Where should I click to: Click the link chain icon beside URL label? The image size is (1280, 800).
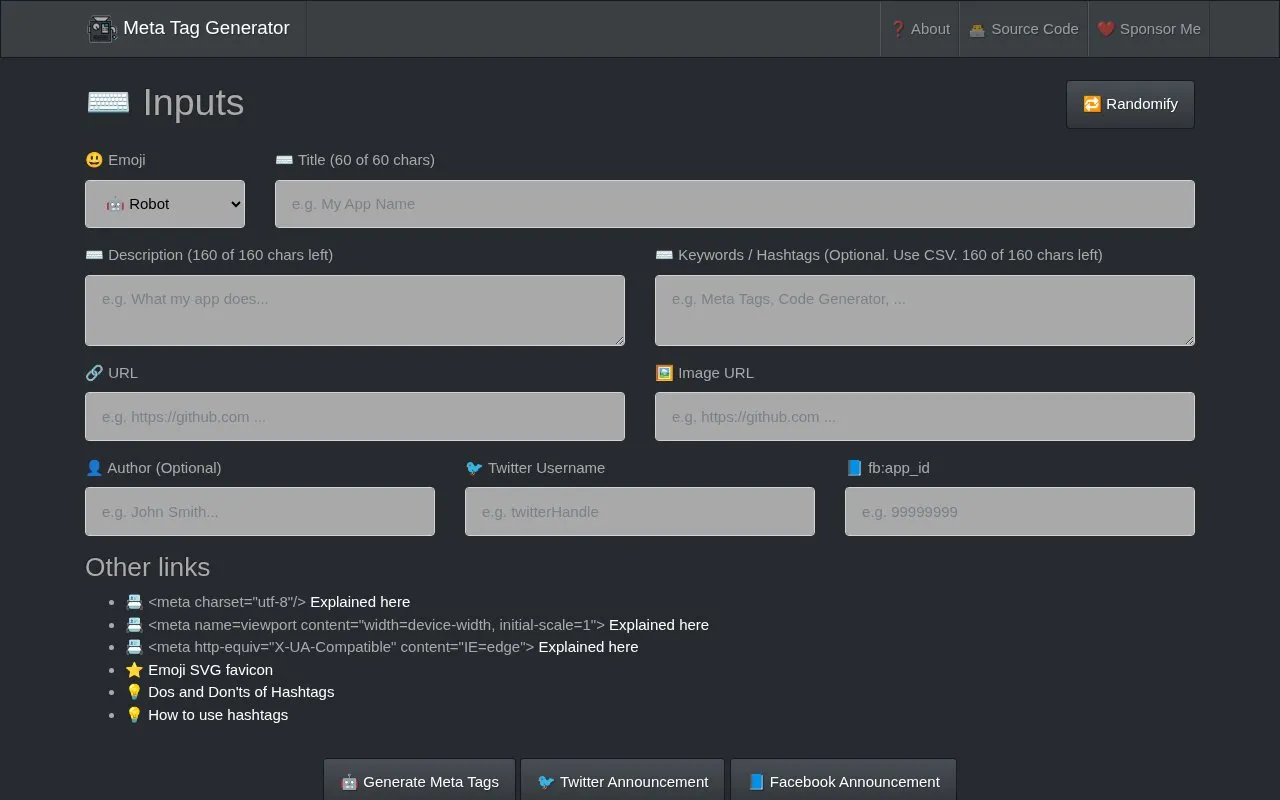94,373
